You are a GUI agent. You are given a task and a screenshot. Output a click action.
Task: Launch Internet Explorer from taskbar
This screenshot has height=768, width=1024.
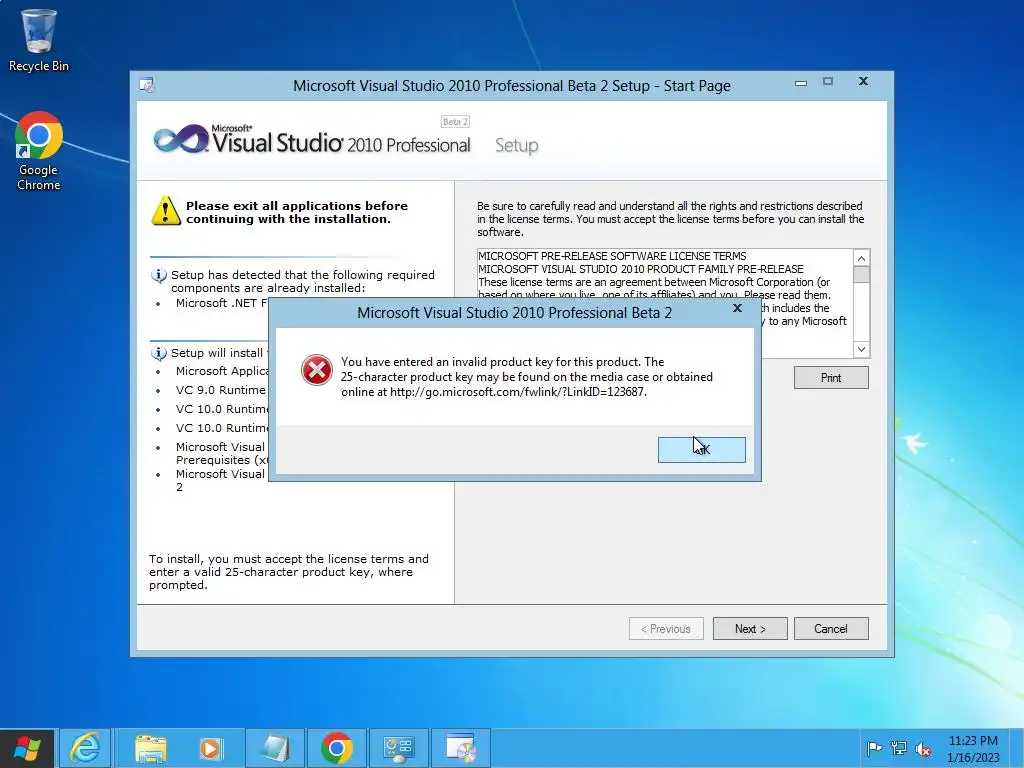(85, 748)
